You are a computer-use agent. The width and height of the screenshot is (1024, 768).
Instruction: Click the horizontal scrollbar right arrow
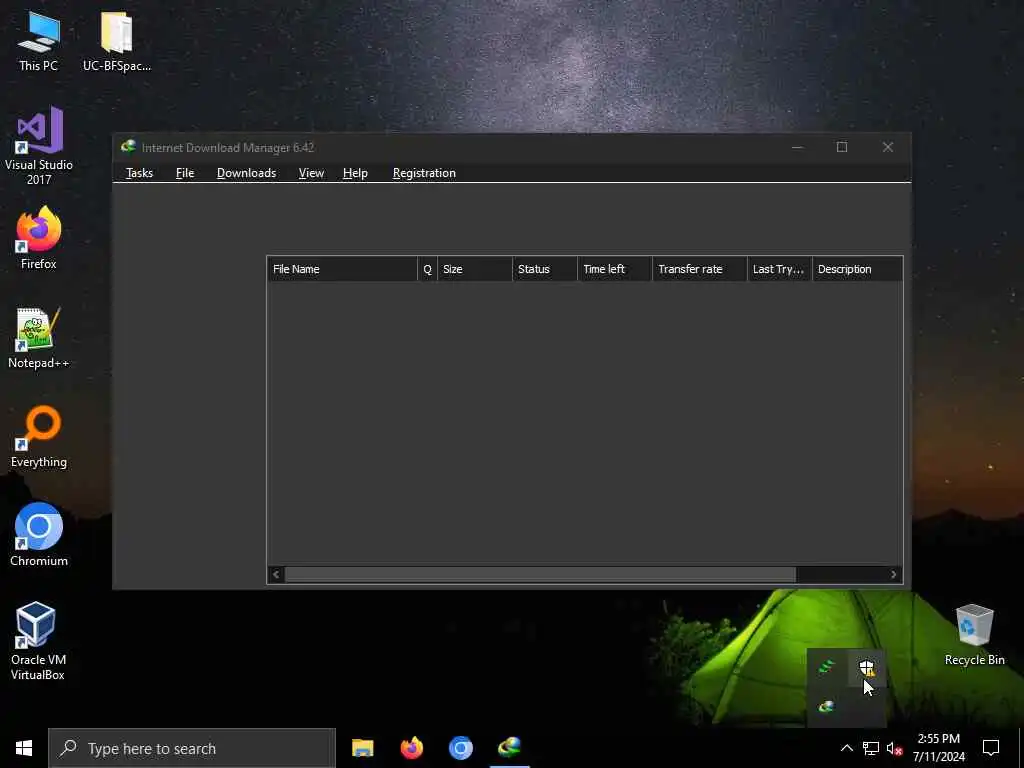click(894, 575)
